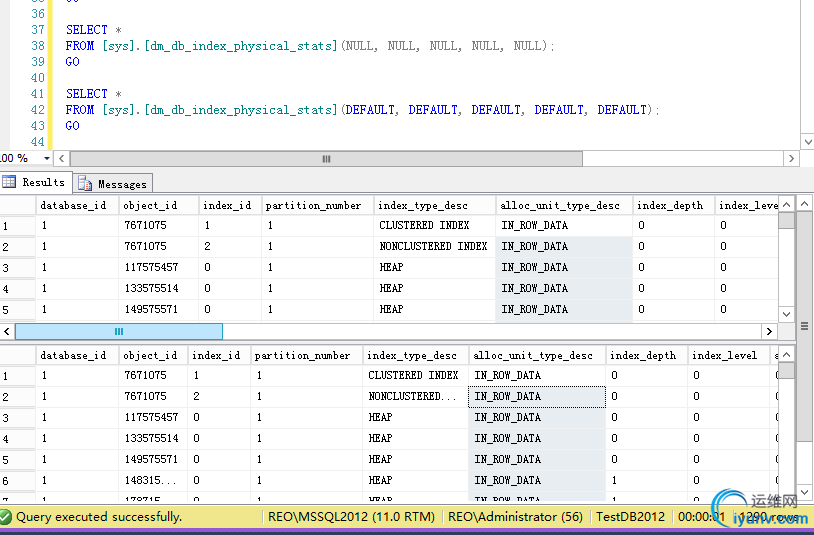
Task: Place cursor on line 42 DEFAULT parameters
Action: point(497,110)
